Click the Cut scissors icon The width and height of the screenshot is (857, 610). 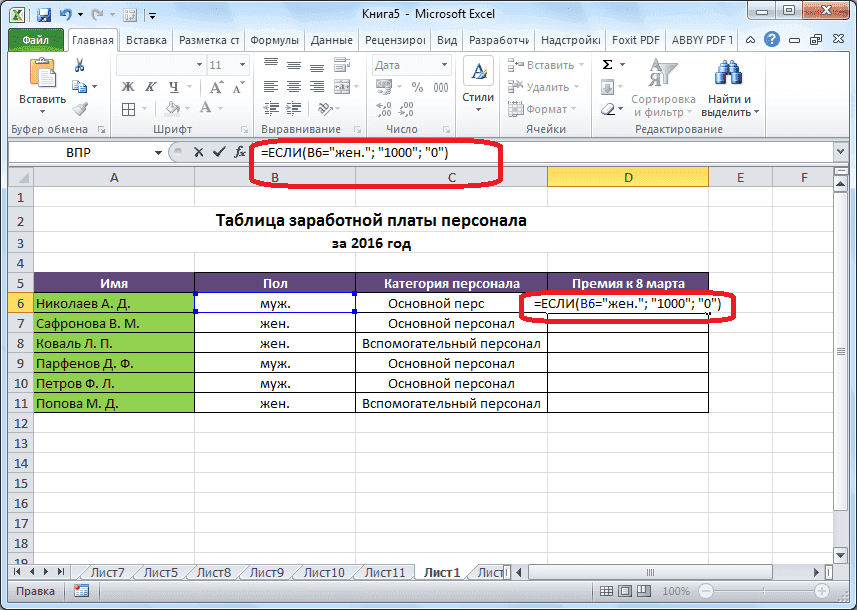79,66
